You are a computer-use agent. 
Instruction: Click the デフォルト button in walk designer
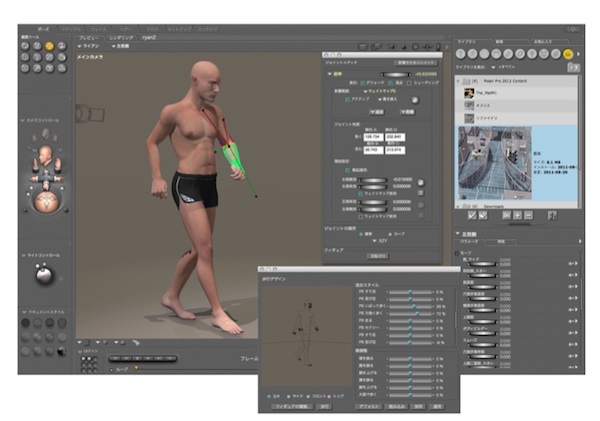369,407
